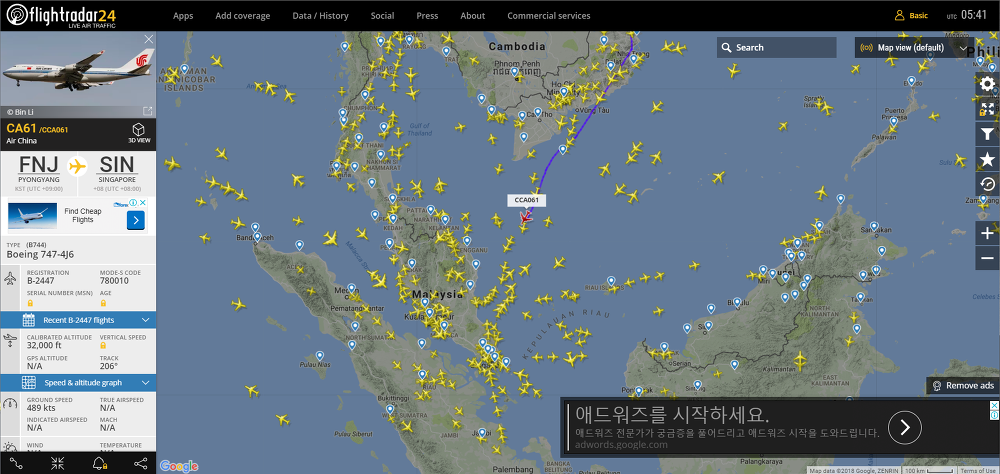1000x474 pixels.
Task: Click the Basic user account icon
Action: tap(900, 15)
